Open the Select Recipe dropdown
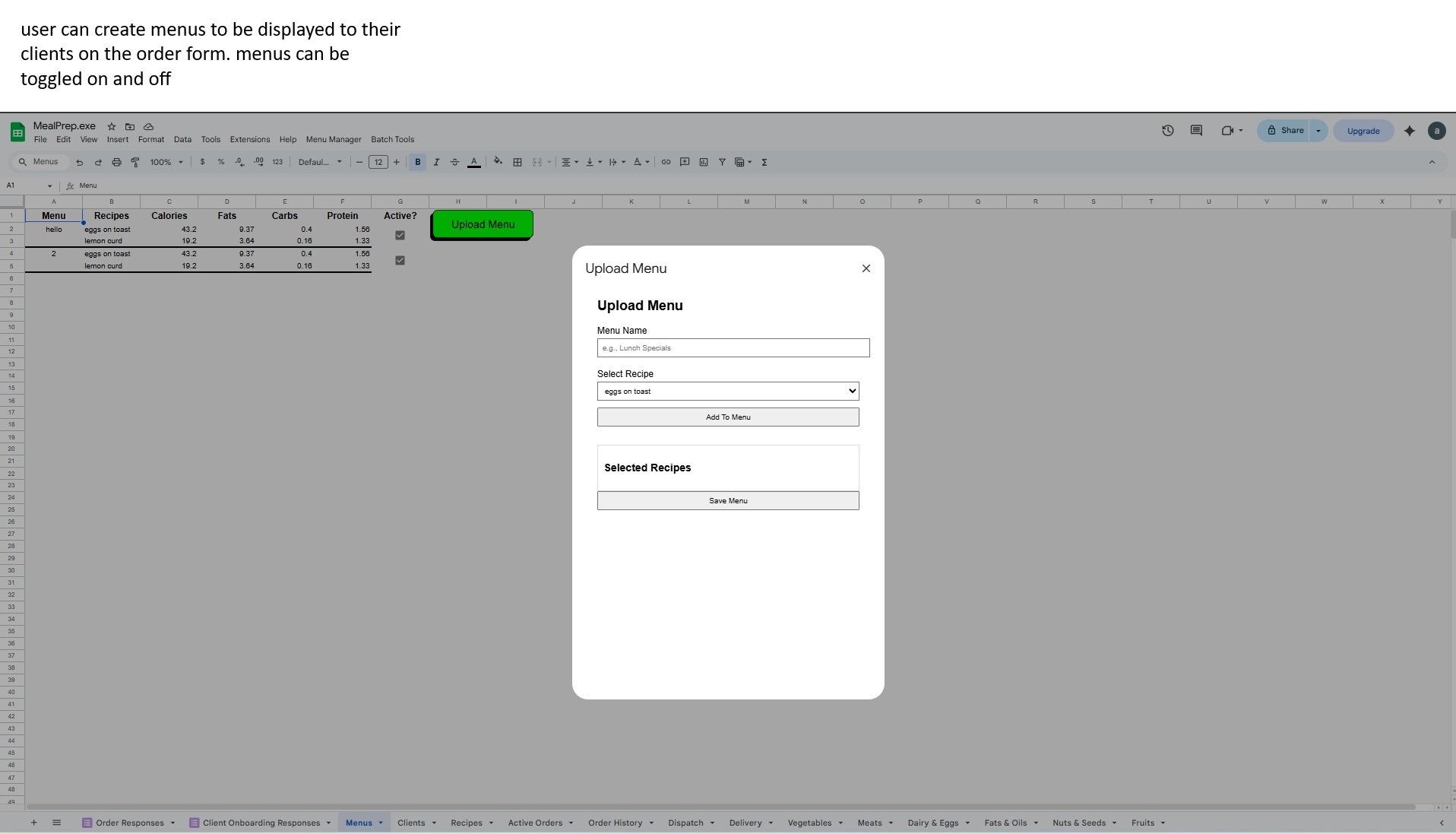This screenshot has width=1456, height=834. click(727, 392)
